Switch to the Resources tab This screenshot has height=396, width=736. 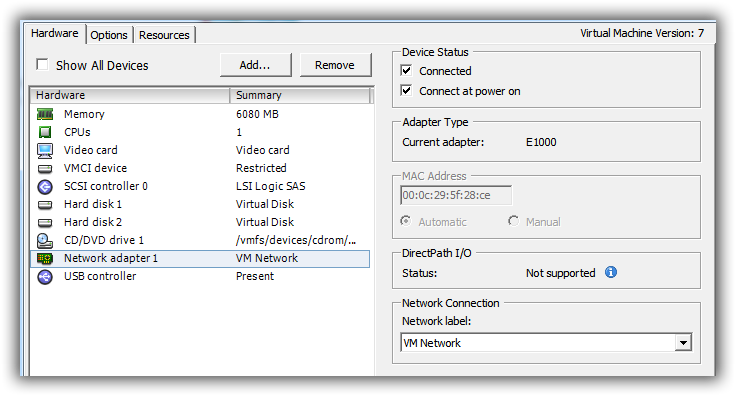click(164, 35)
